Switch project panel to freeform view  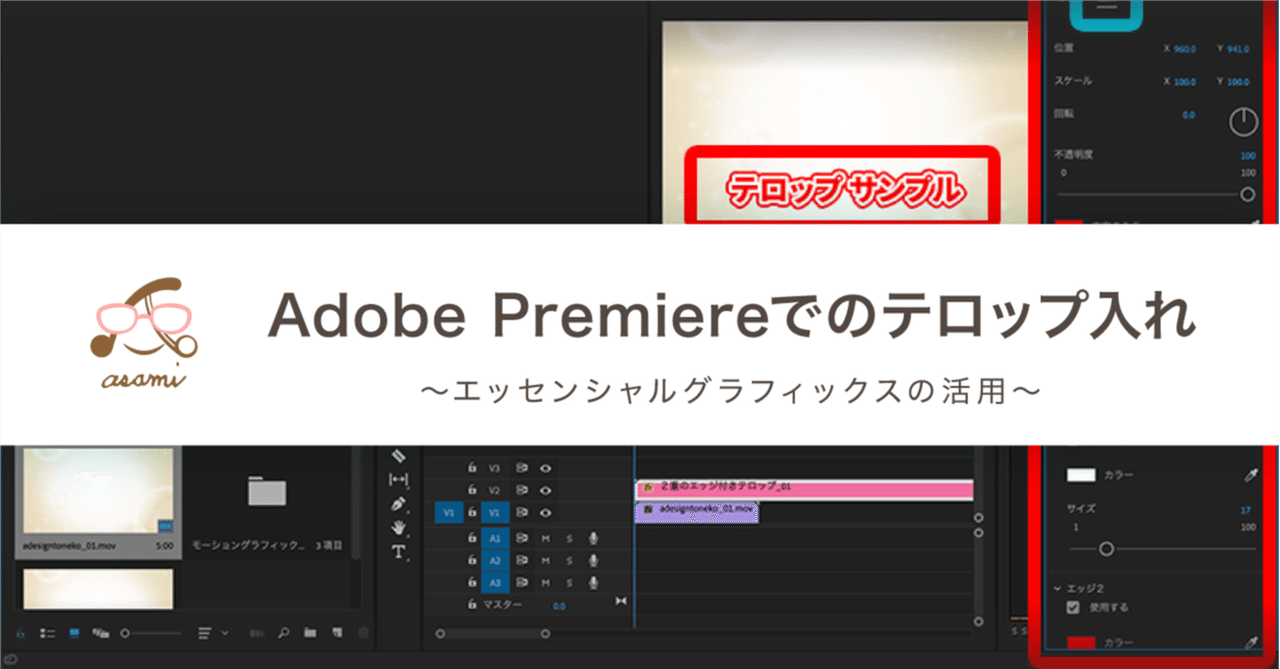coord(100,633)
